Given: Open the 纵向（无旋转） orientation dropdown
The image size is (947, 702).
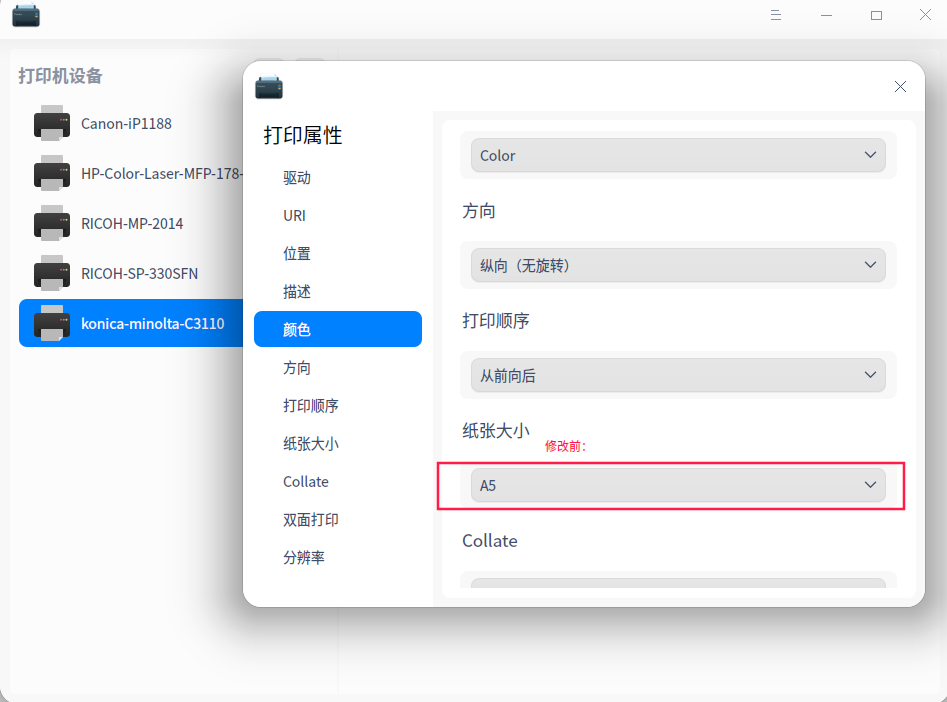Looking at the screenshot, I should coord(678,265).
